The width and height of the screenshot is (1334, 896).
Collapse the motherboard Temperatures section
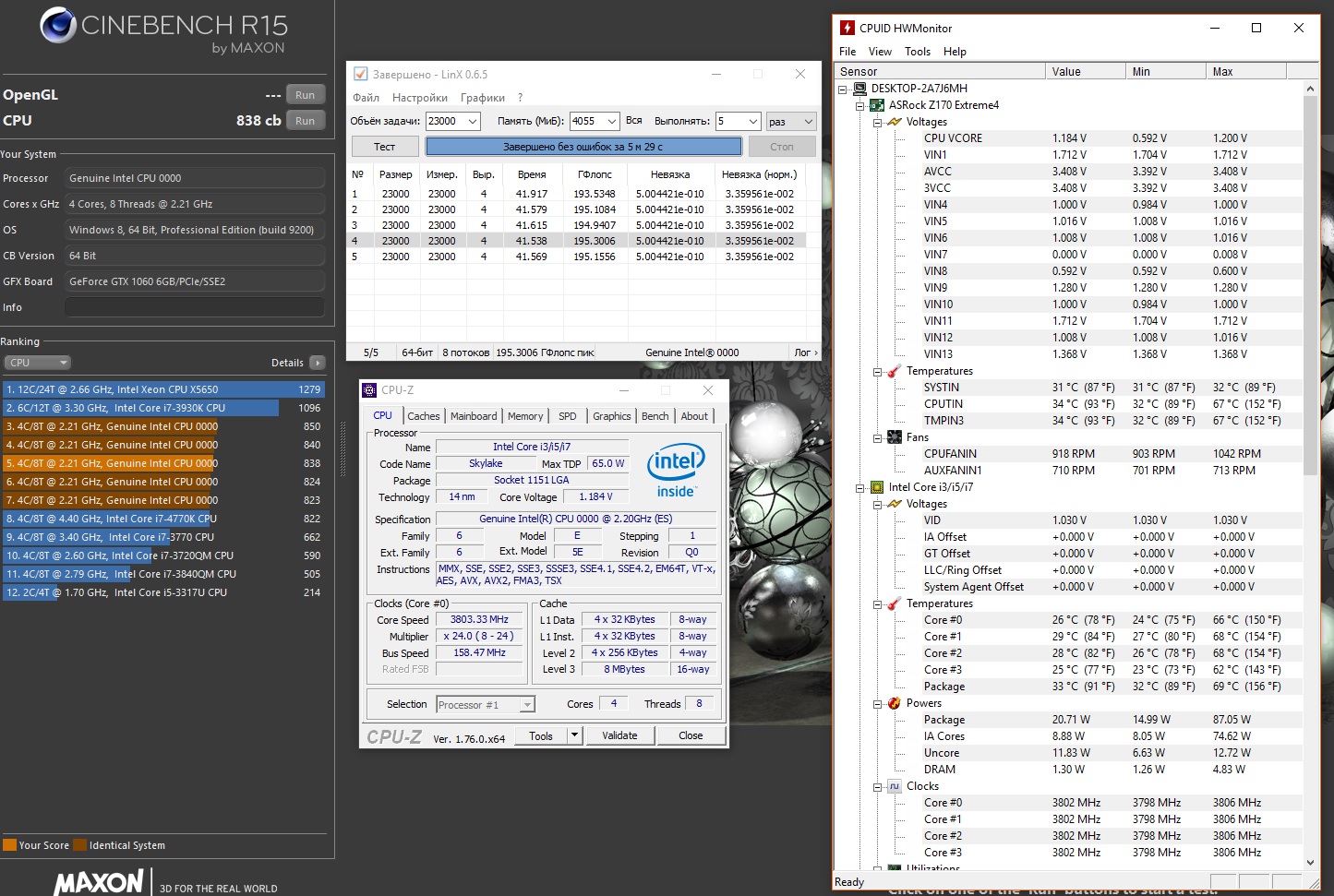(877, 371)
